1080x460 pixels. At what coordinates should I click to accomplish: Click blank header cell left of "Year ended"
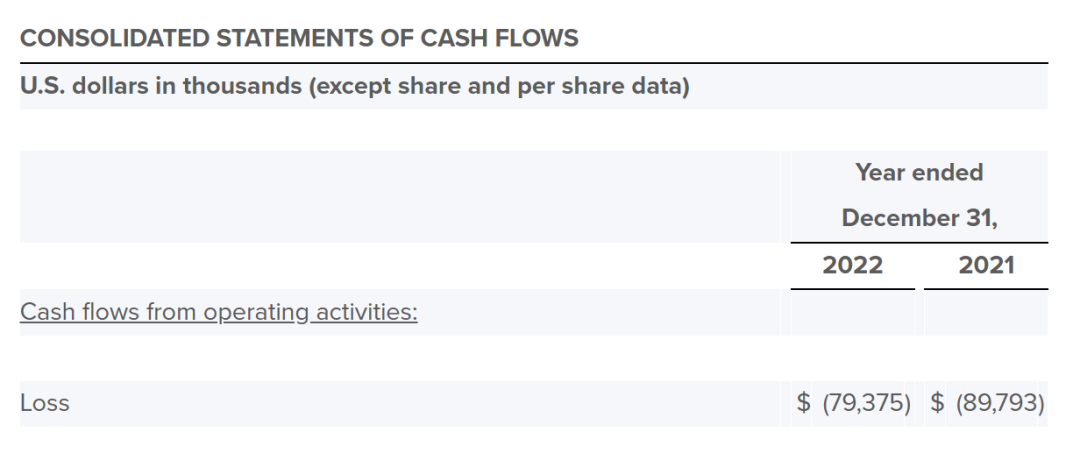pyautogui.click(x=400, y=196)
